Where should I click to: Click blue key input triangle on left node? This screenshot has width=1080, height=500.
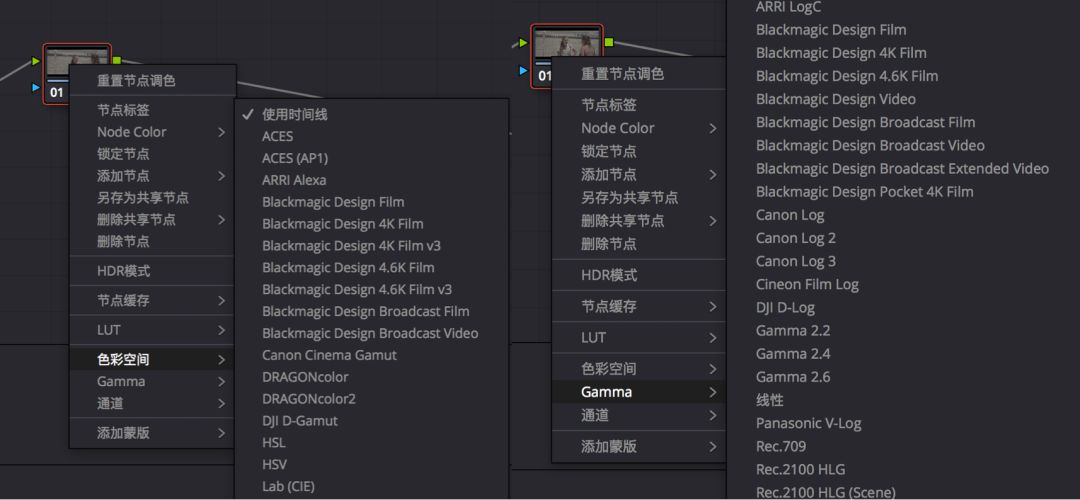pyautogui.click(x=36, y=87)
